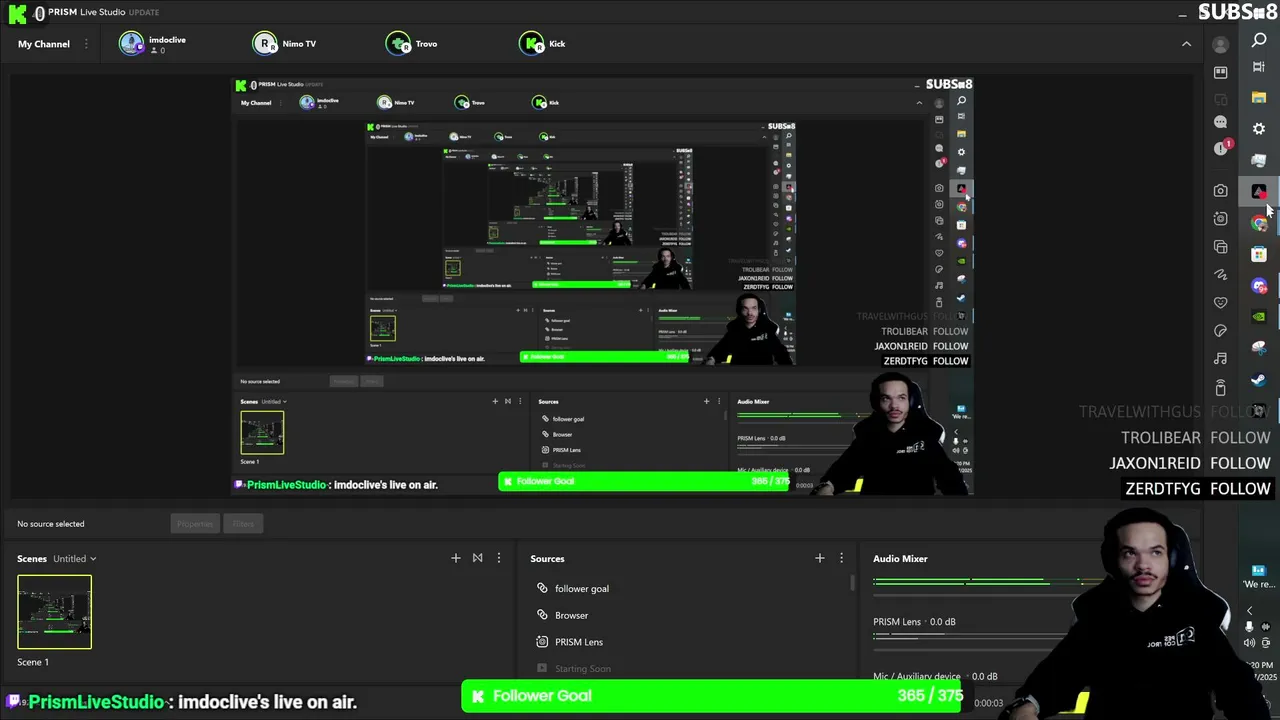
Task: Open Microsoft Store from the taskbar
Action: pos(1259,254)
